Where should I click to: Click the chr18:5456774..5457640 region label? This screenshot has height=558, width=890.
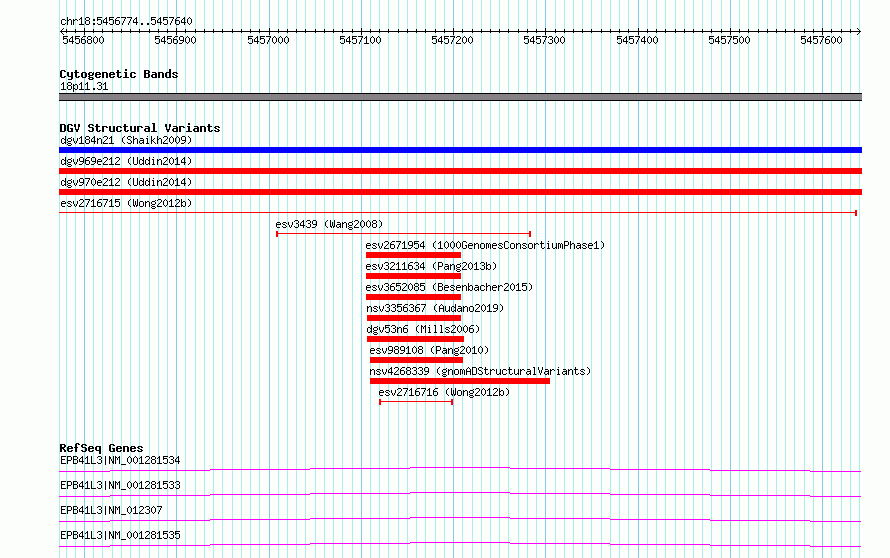(126, 21)
